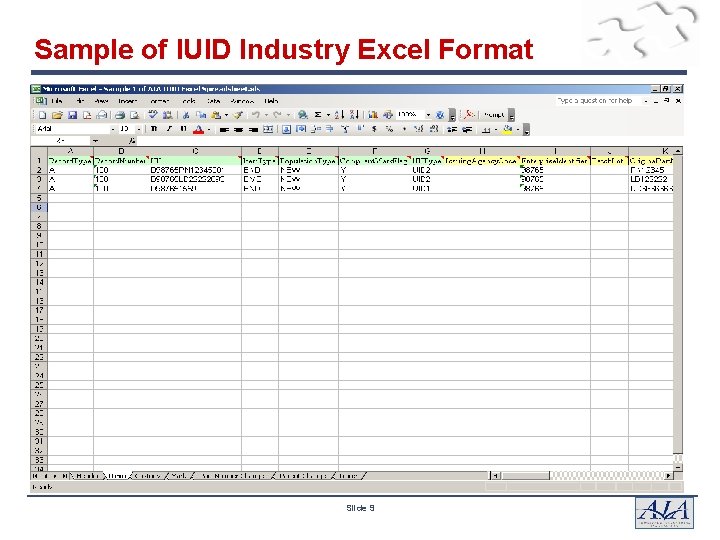Align text left
Screen dimensions: 720x540
pyautogui.click(x=224, y=130)
